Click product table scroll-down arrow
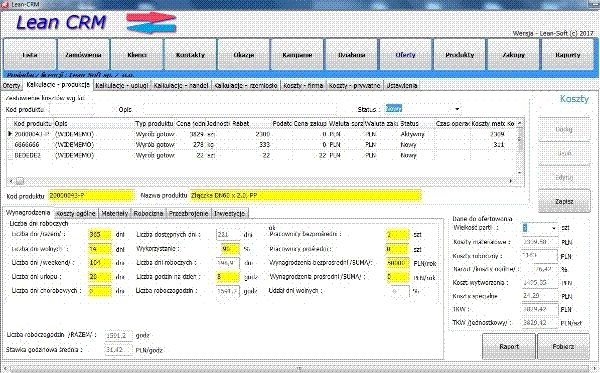Viewport: 600px width, 373px height. [x=520, y=173]
